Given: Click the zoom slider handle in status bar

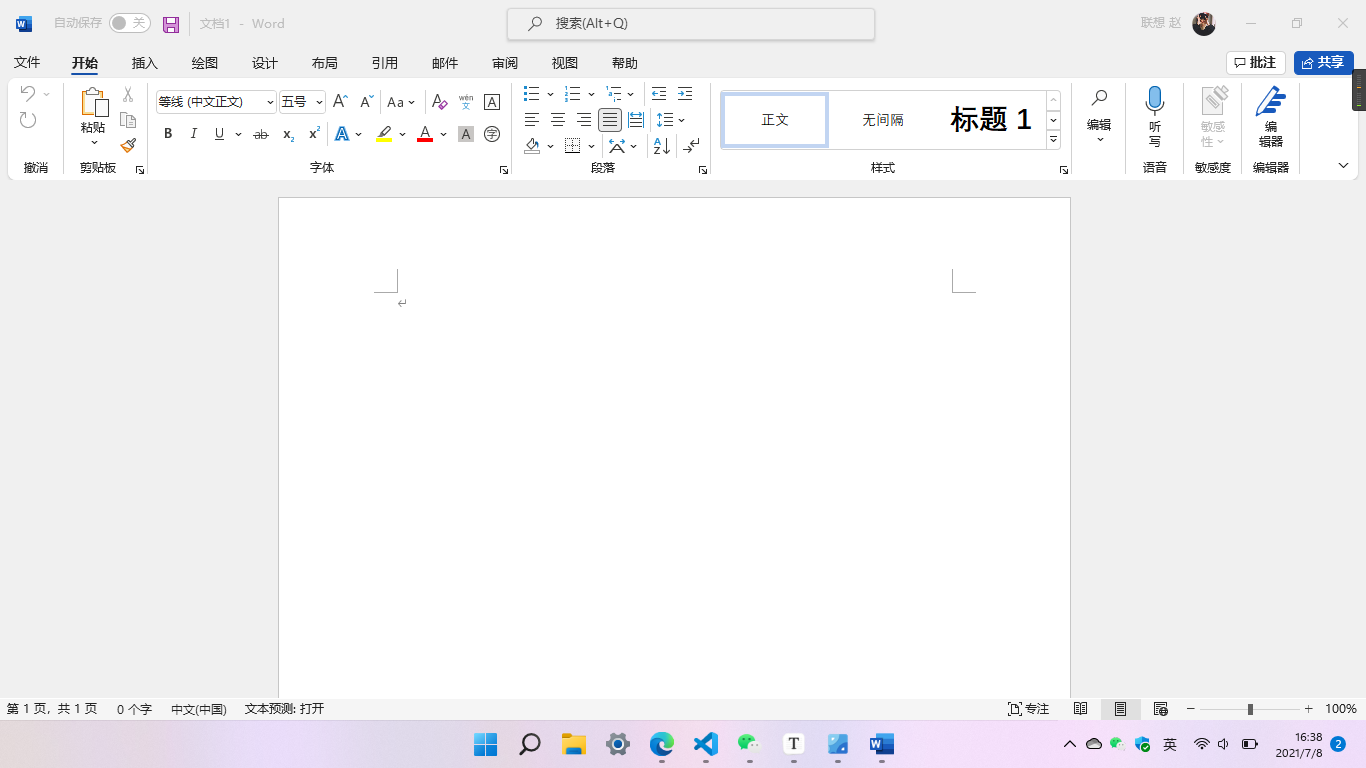Looking at the screenshot, I should [x=1250, y=709].
